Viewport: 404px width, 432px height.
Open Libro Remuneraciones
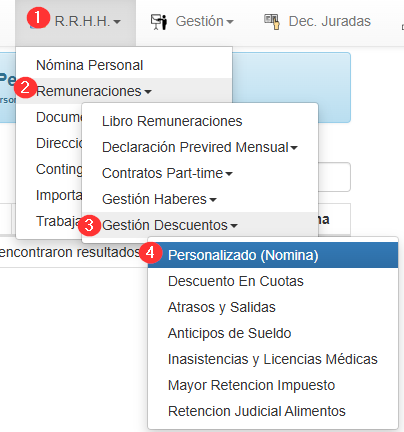[x=200, y=121]
